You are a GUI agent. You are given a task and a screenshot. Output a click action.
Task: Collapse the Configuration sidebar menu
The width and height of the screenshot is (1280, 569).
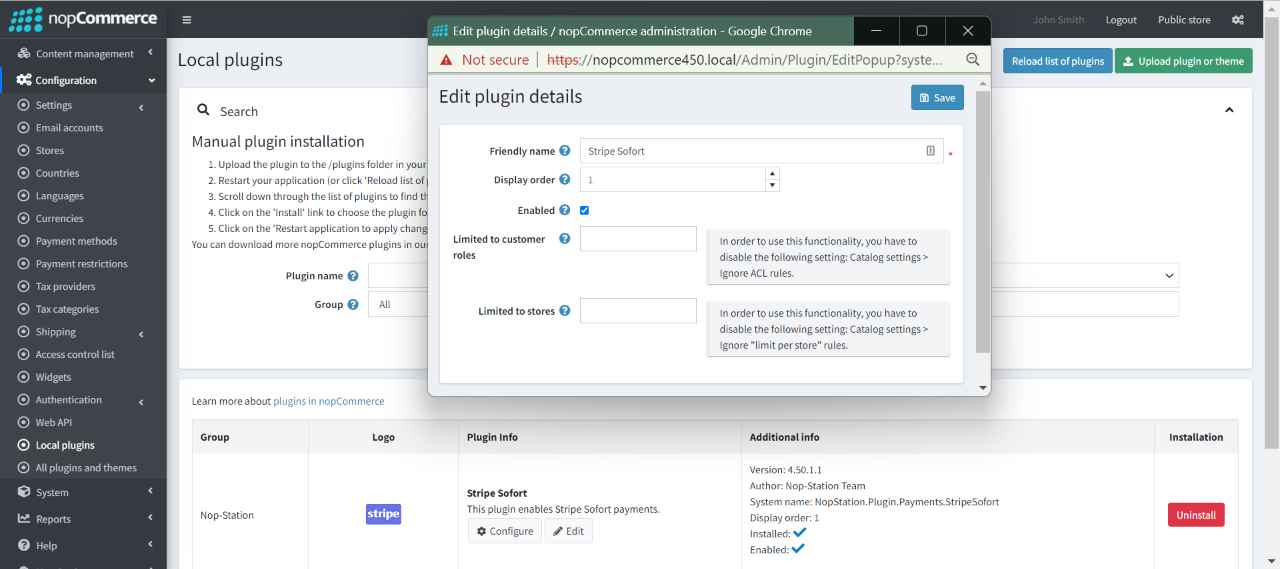pos(84,80)
